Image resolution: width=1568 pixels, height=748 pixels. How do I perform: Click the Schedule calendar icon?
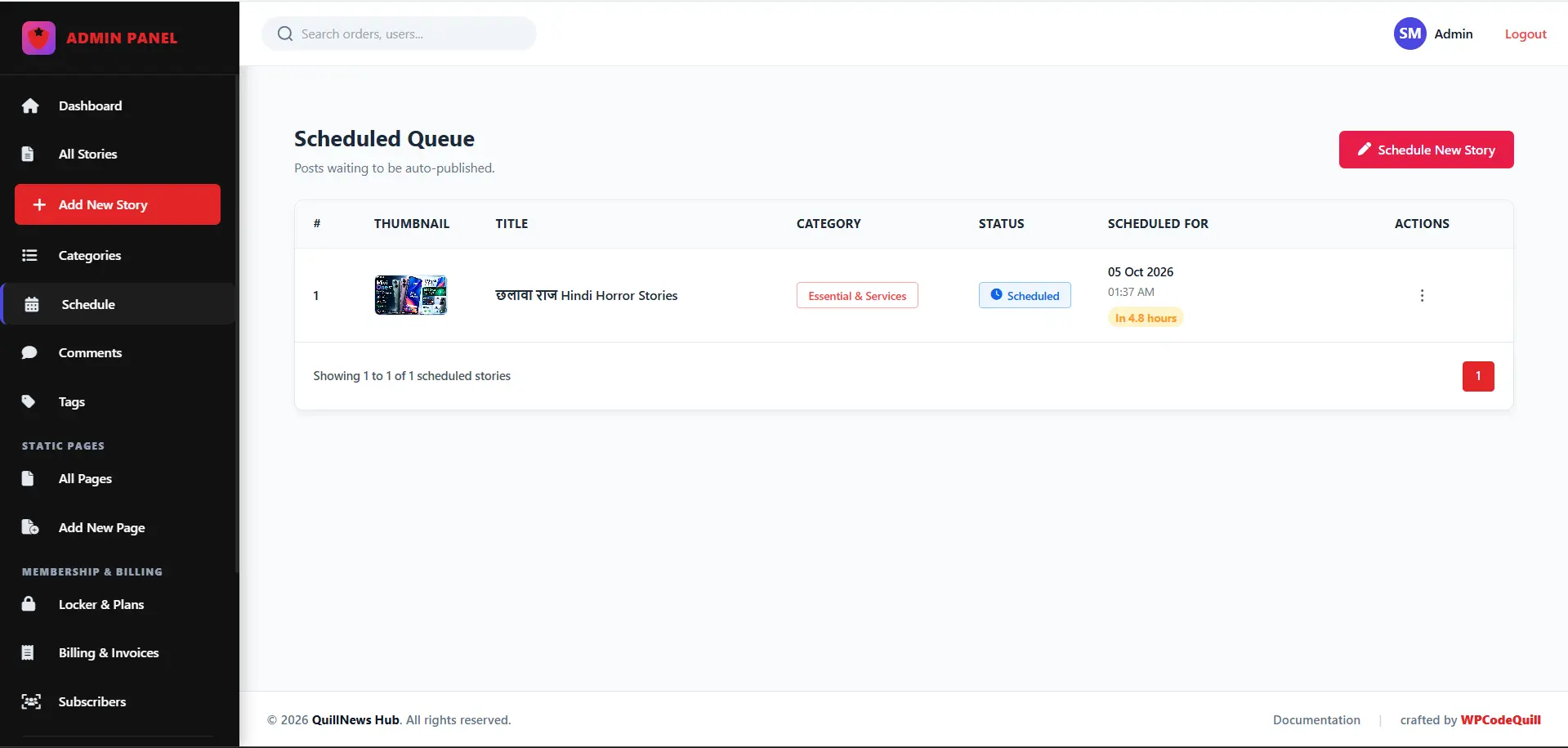tap(32, 304)
